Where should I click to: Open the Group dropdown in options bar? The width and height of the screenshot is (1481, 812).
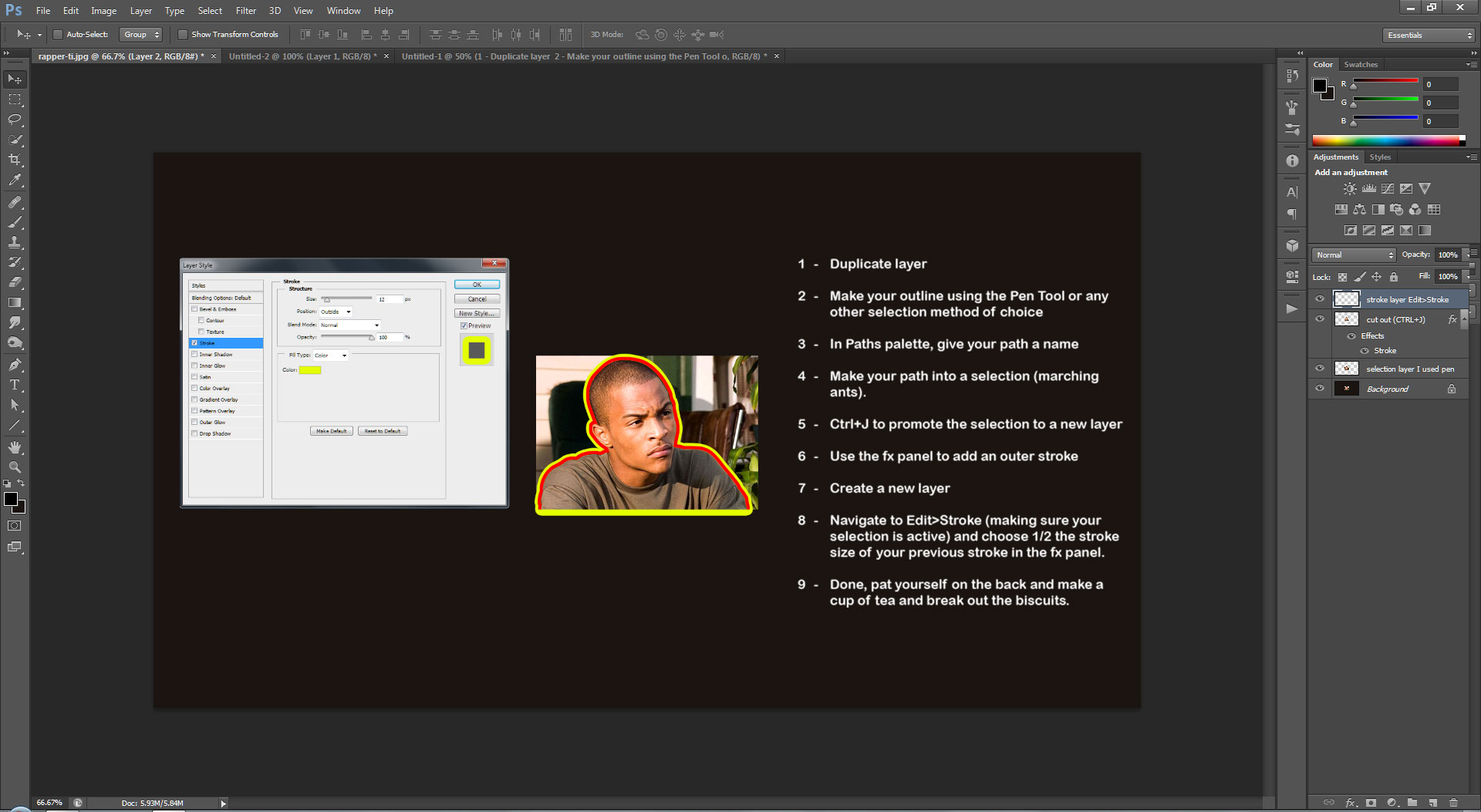point(142,35)
